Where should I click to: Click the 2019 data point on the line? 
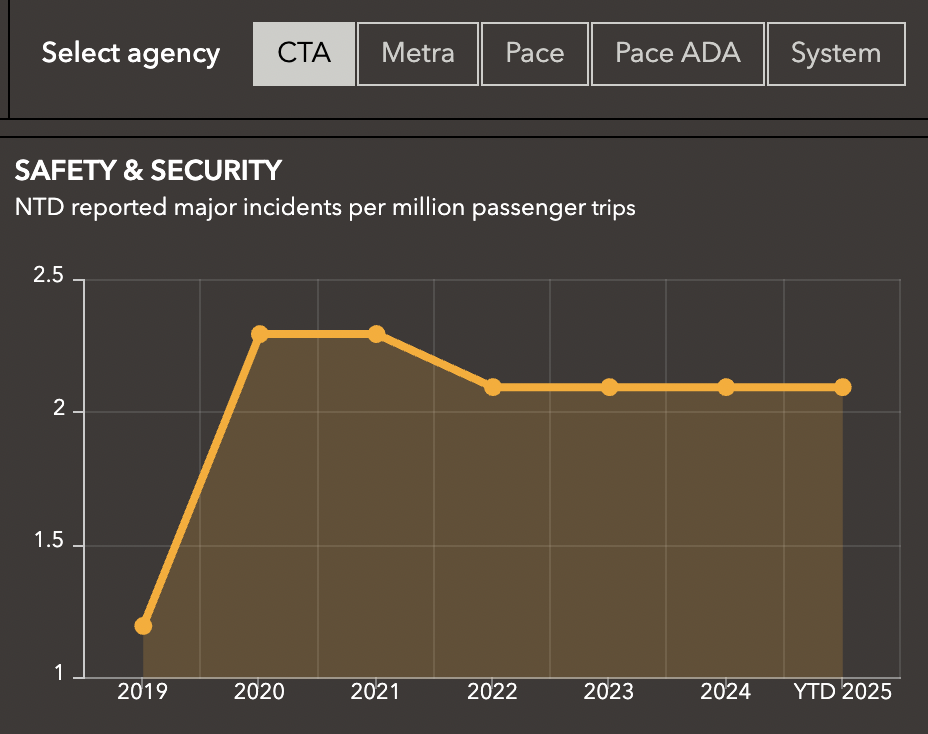(x=143, y=626)
